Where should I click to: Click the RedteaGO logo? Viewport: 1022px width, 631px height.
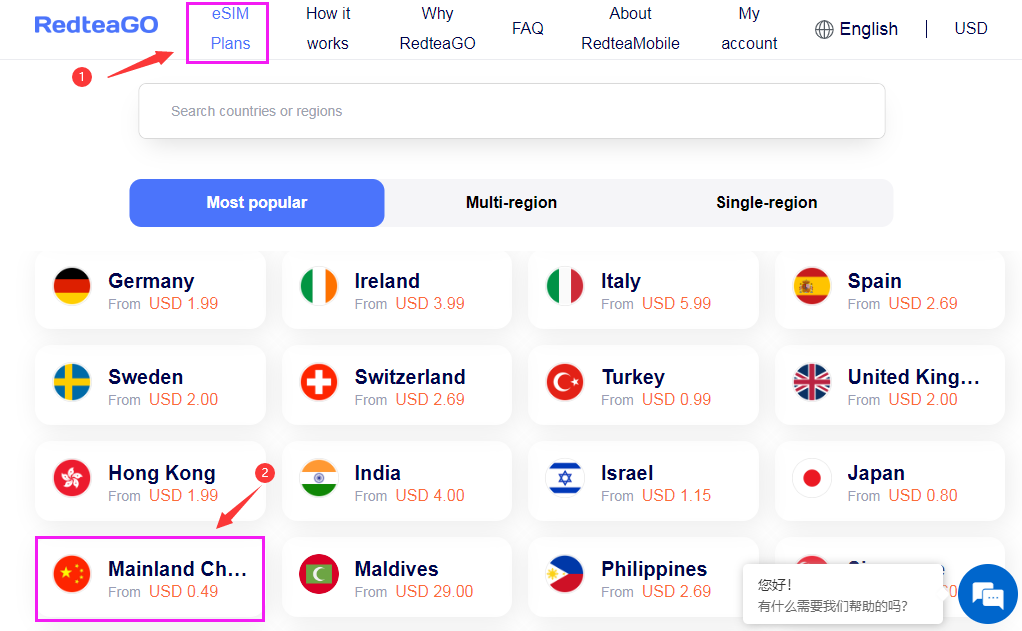[96, 25]
